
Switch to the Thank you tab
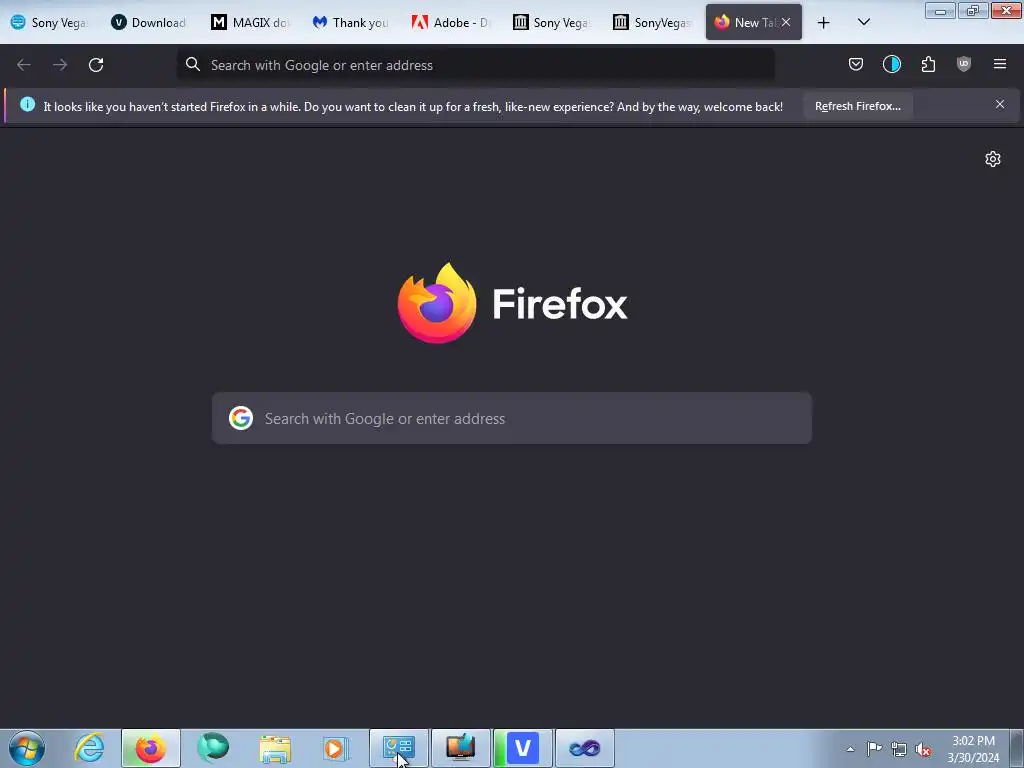point(351,22)
